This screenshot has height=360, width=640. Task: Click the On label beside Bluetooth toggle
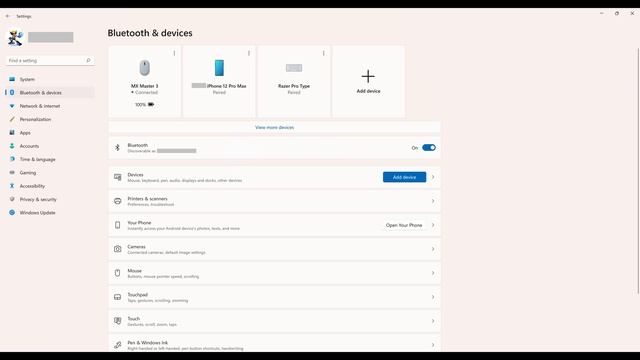[x=415, y=148]
